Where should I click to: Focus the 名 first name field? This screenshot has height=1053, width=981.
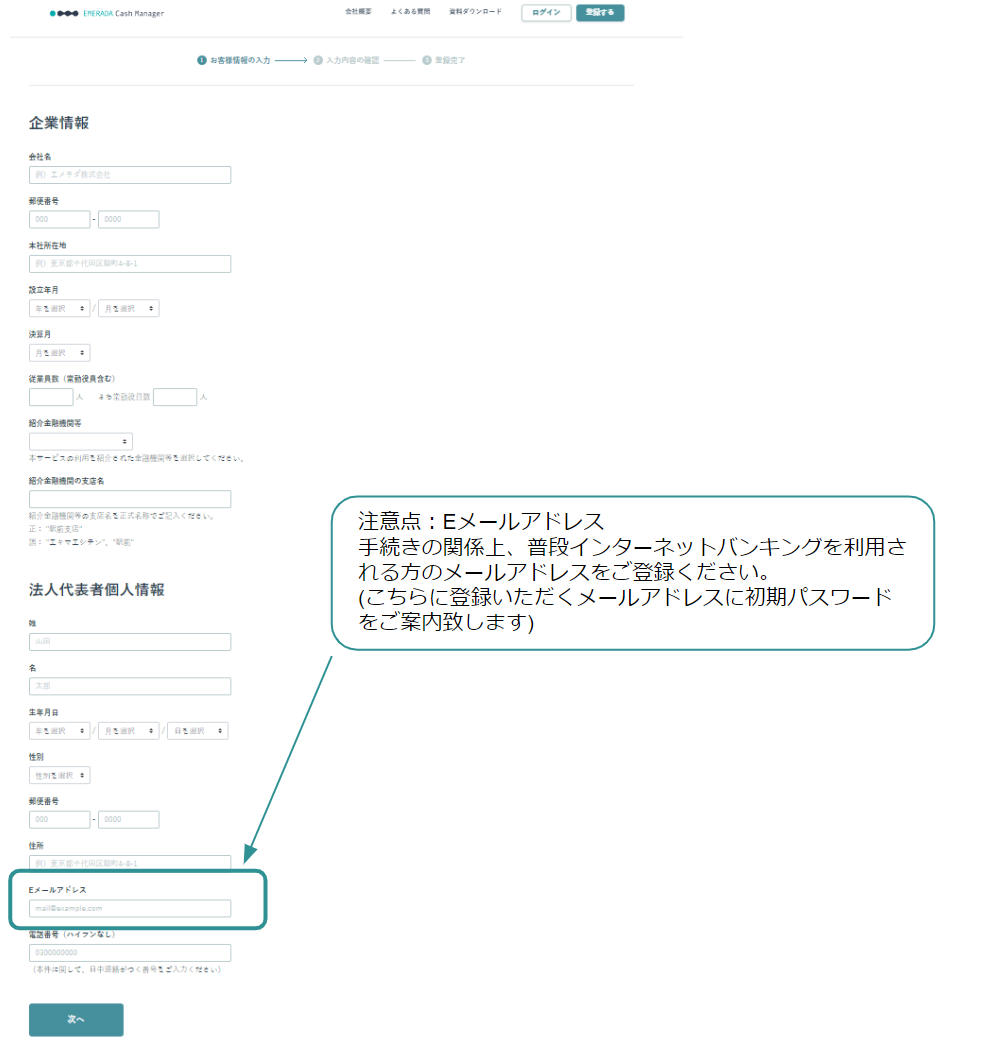(130, 686)
